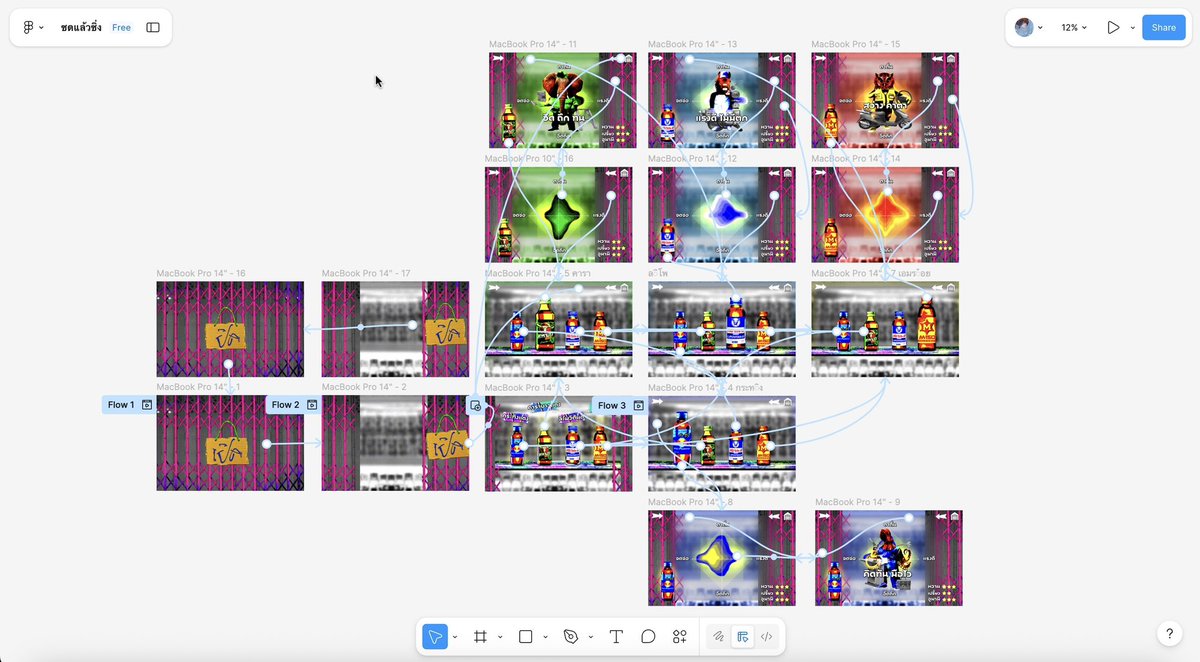Open the Frame tool options chevron
Screen dimensions: 1200x662
(500, 637)
